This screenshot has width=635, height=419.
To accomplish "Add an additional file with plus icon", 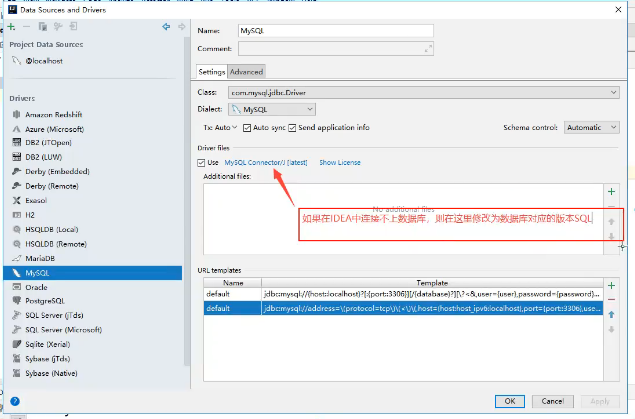I will tap(612, 191).
